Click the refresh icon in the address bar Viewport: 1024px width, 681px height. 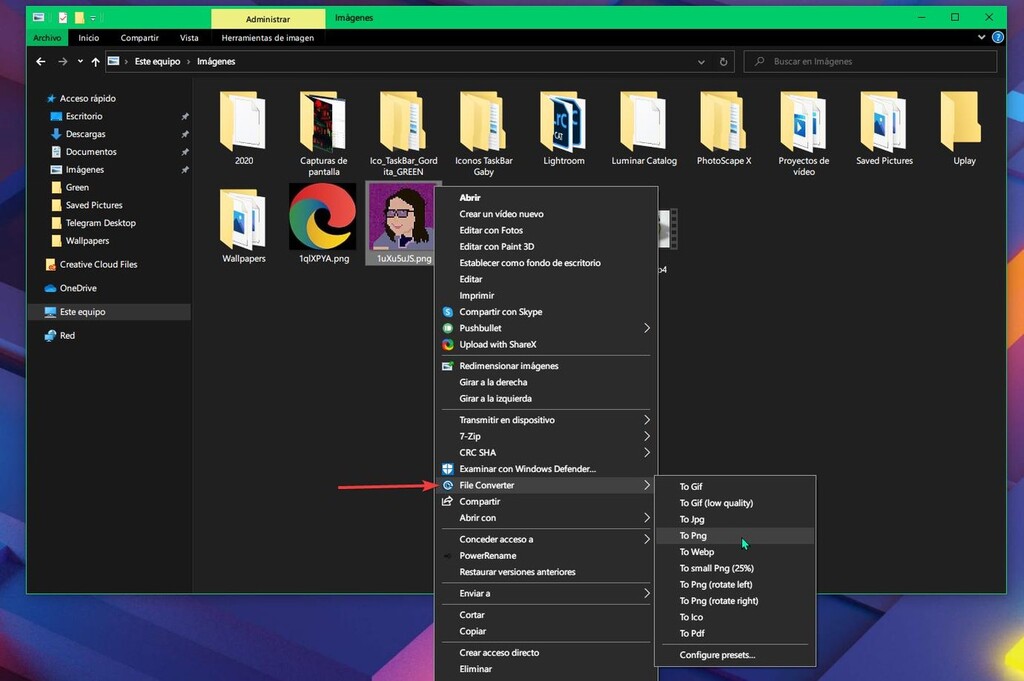(x=723, y=61)
